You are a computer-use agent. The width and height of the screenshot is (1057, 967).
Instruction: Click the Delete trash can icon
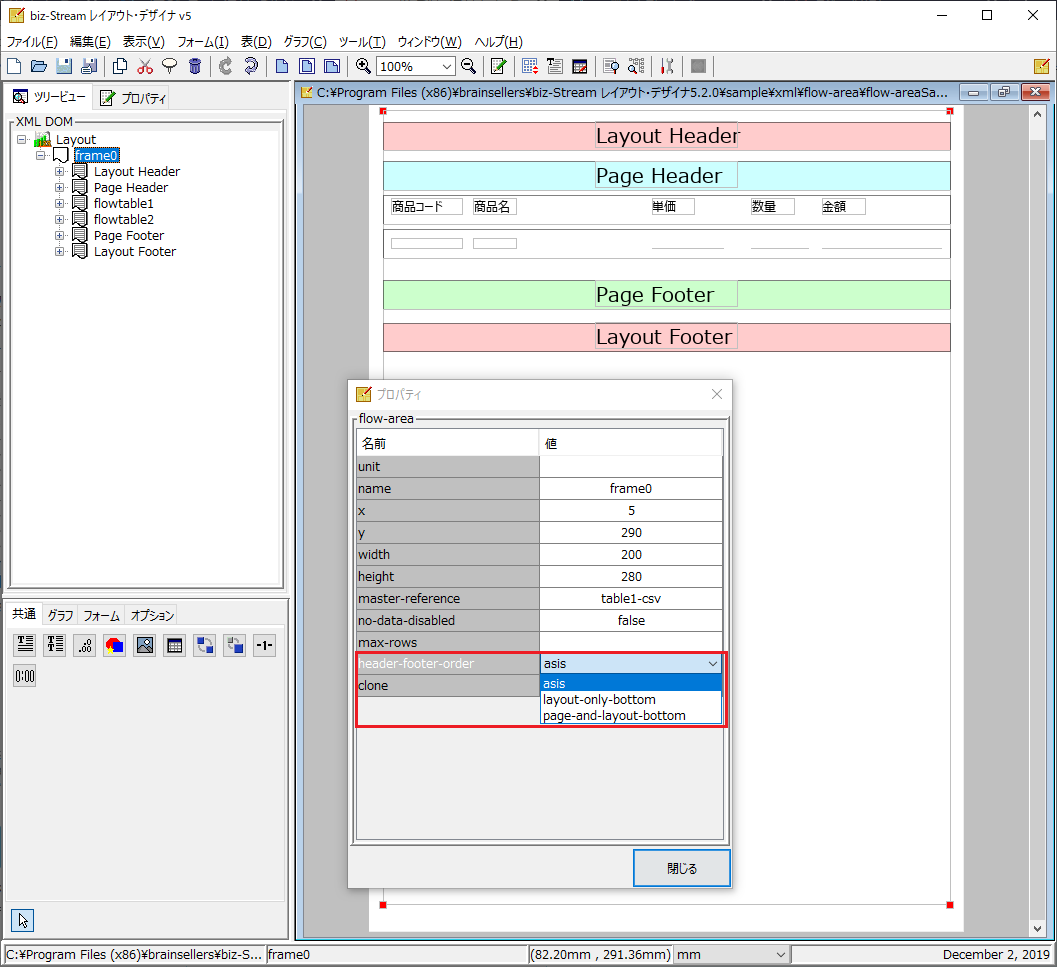tap(195, 66)
